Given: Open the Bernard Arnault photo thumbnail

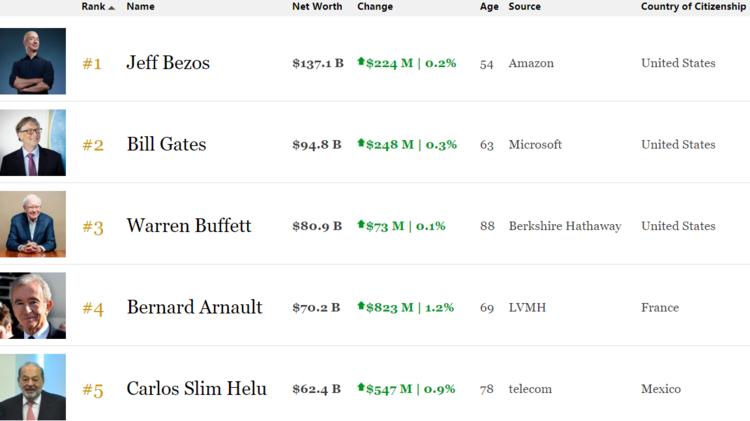Looking at the screenshot, I should click(33, 305).
